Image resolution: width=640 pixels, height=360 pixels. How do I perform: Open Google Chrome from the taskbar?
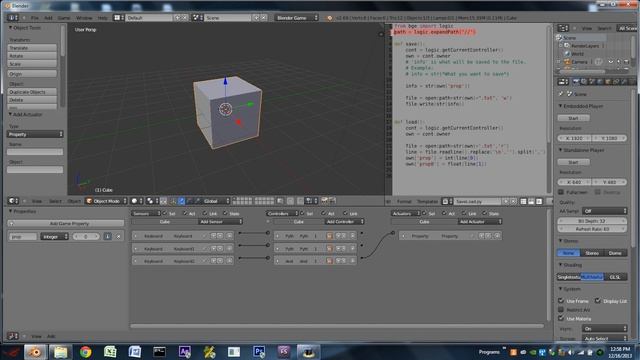click(x=85, y=352)
